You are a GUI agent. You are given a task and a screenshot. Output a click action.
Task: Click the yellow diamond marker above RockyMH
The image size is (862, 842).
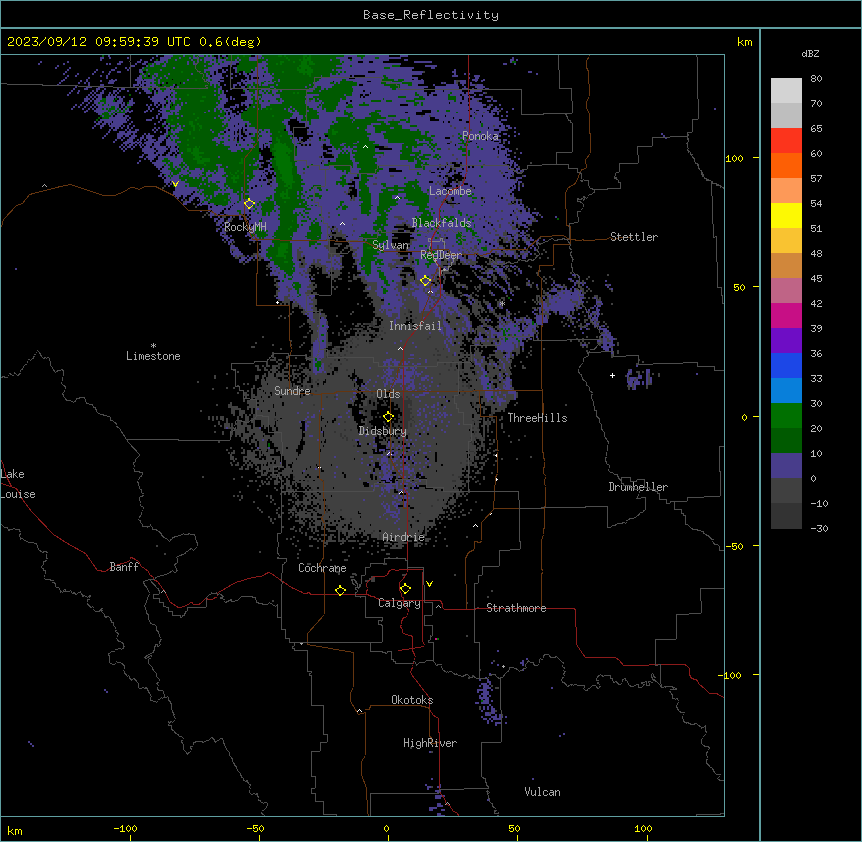click(250, 204)
